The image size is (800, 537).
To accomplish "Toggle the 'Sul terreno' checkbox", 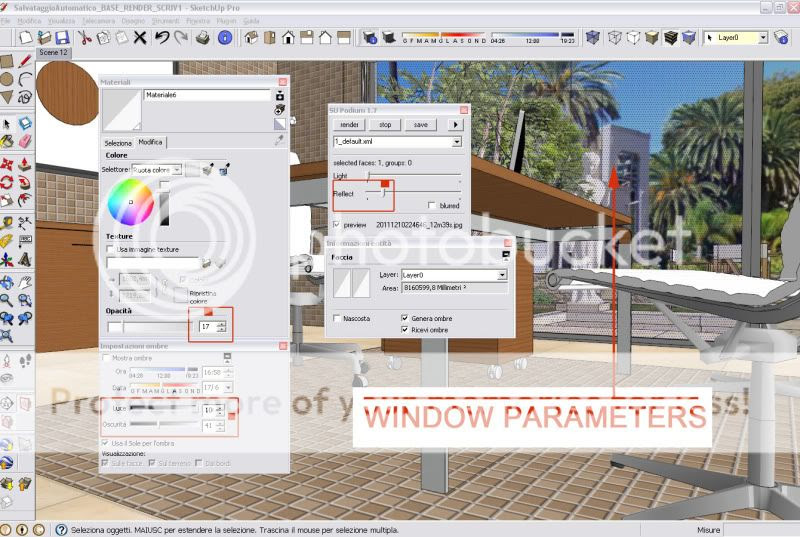I will coord(152,463).
